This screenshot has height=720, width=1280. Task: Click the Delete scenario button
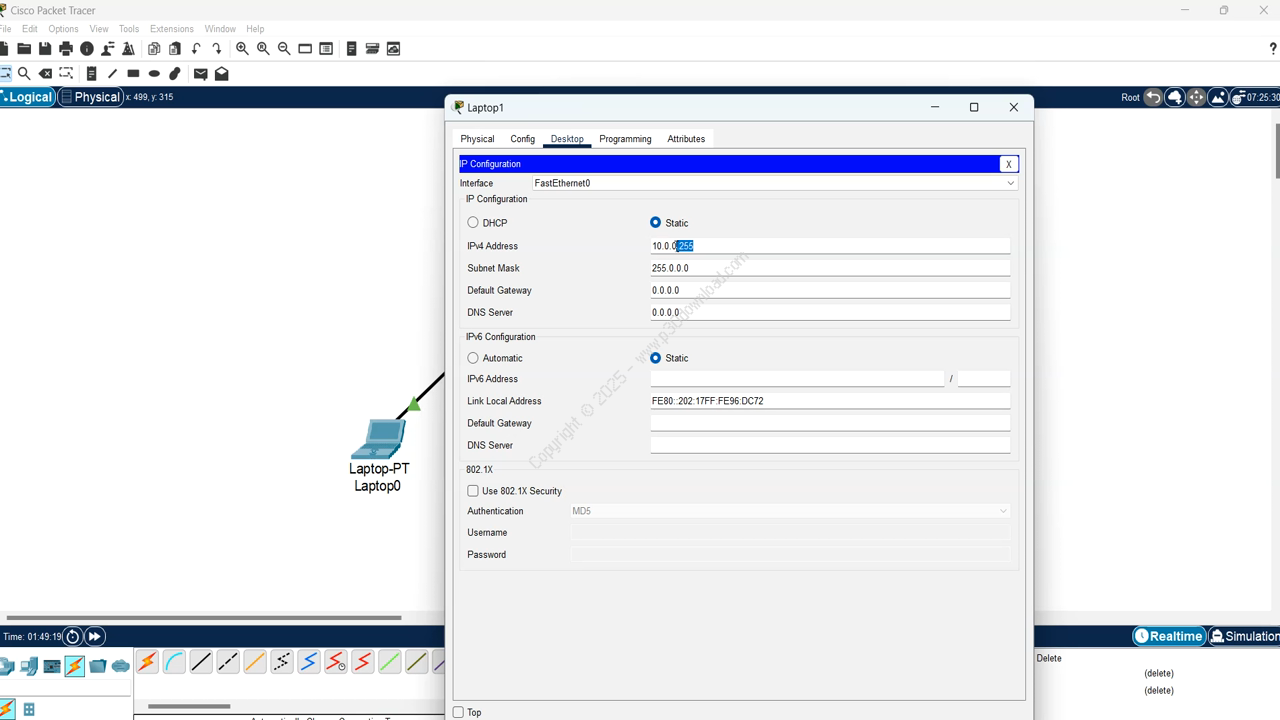point(1049,658)
